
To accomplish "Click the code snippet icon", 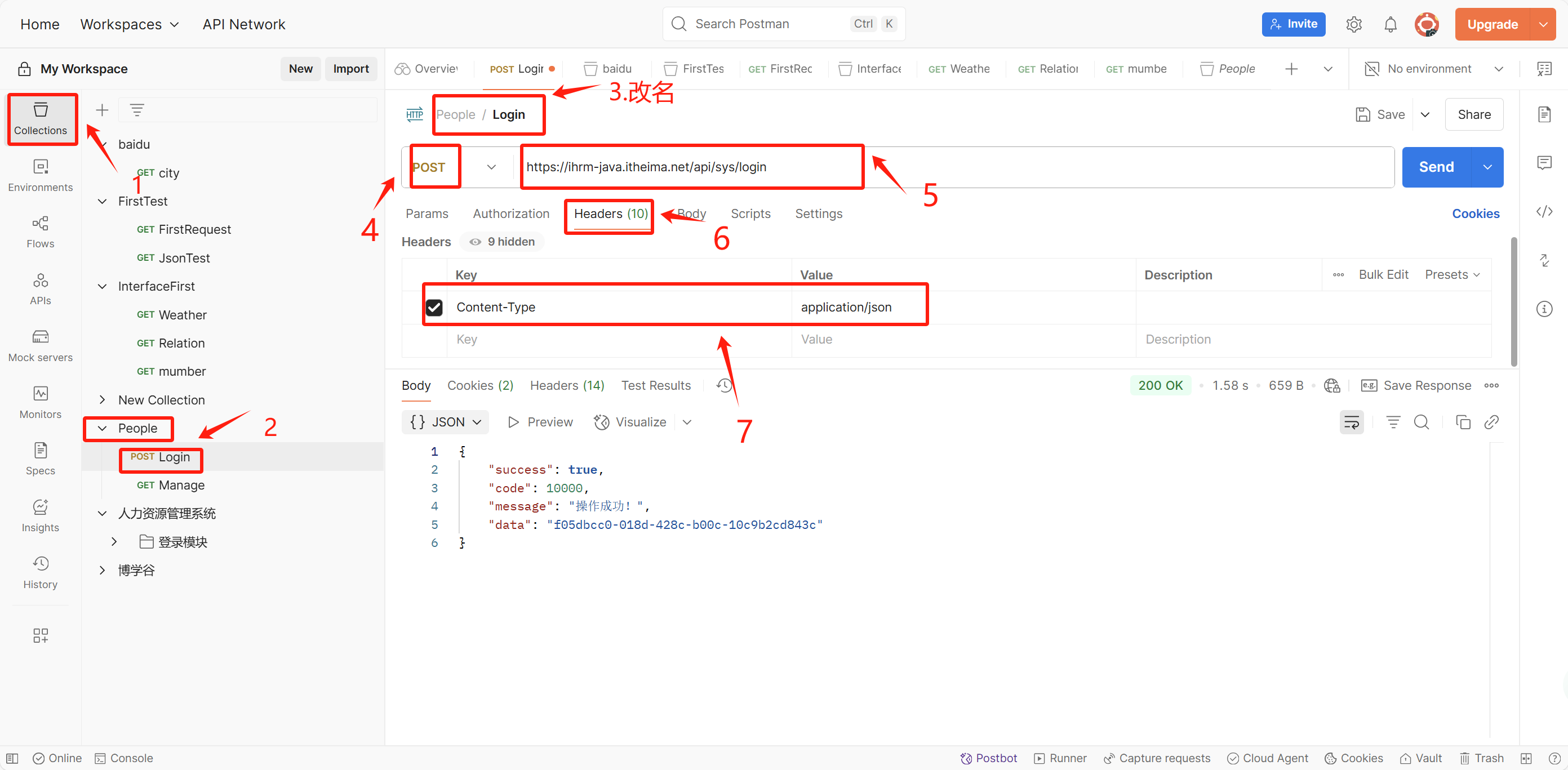I will [x=1544, y=212].
